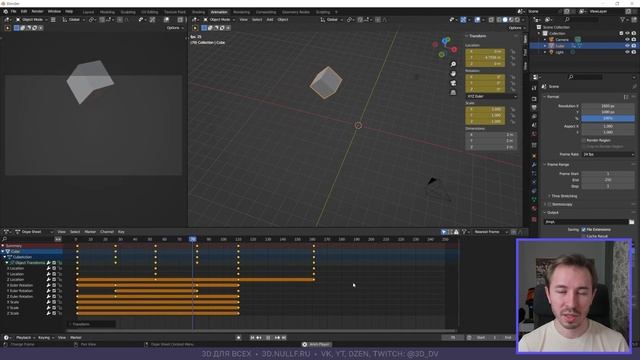Image resolution: width=640 pixels, height=360 pixels.
Task: Select the Z Location channel
Action: 16,280
